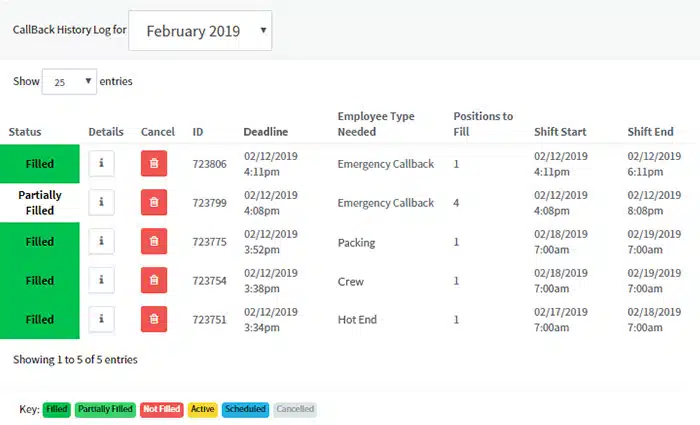Click ID value 723751
The height and width of the screenshot is (425, 700).
209,319
